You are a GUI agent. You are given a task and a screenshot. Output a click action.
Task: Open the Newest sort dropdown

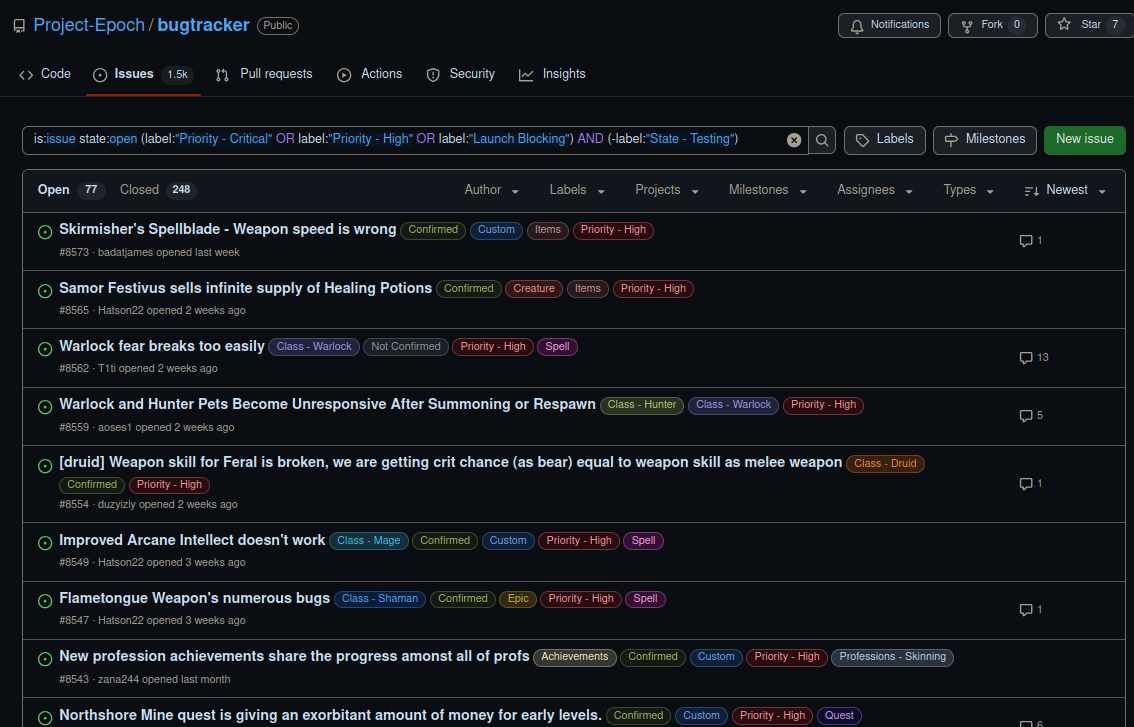(1065, 190)
